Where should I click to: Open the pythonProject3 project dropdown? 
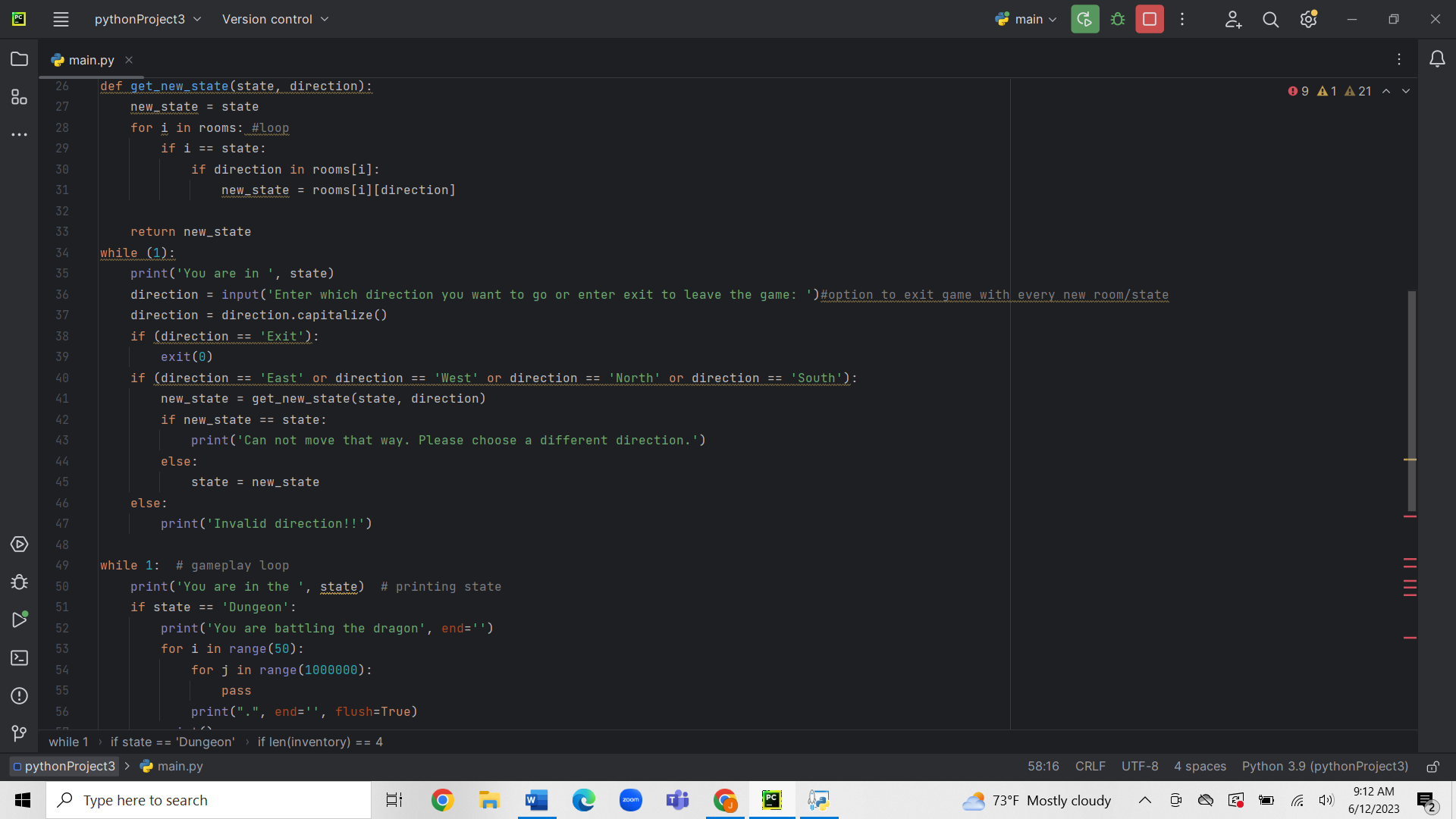(147, 19)
